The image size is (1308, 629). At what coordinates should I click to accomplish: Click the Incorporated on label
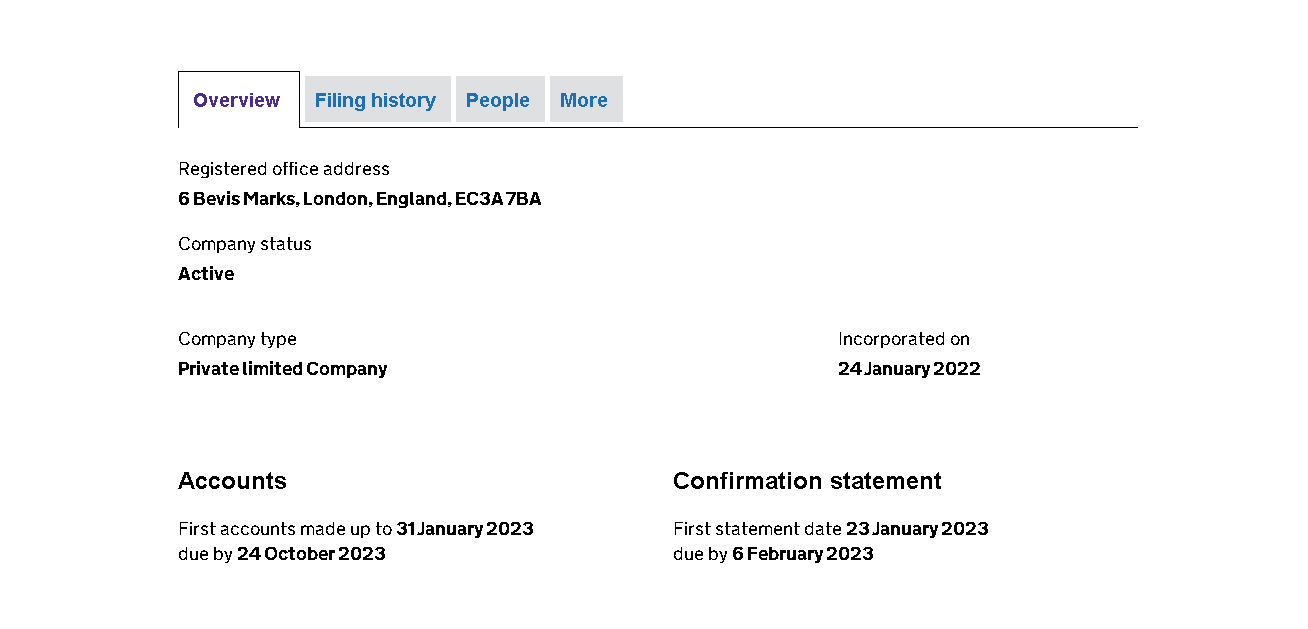coord(904,339)
